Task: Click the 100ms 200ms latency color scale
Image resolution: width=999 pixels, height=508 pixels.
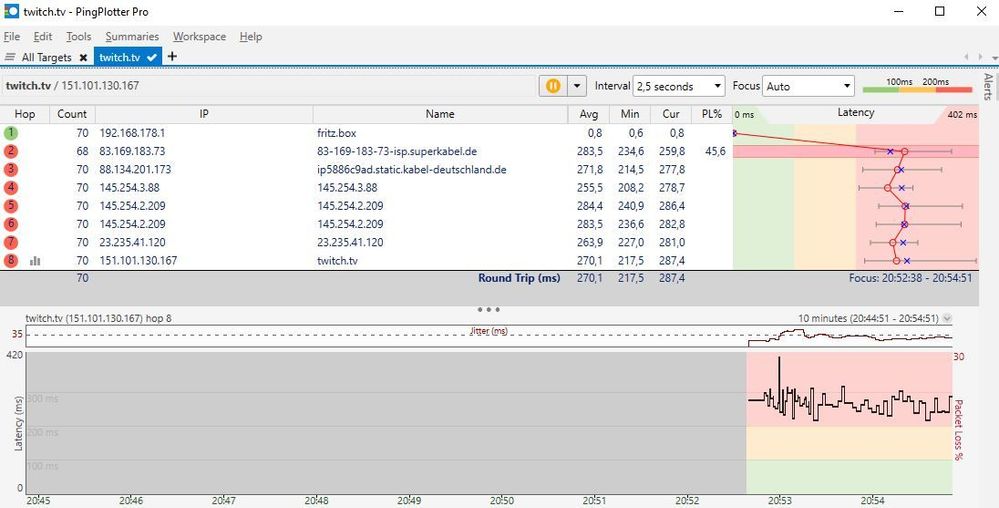Action: click(917, 85)
